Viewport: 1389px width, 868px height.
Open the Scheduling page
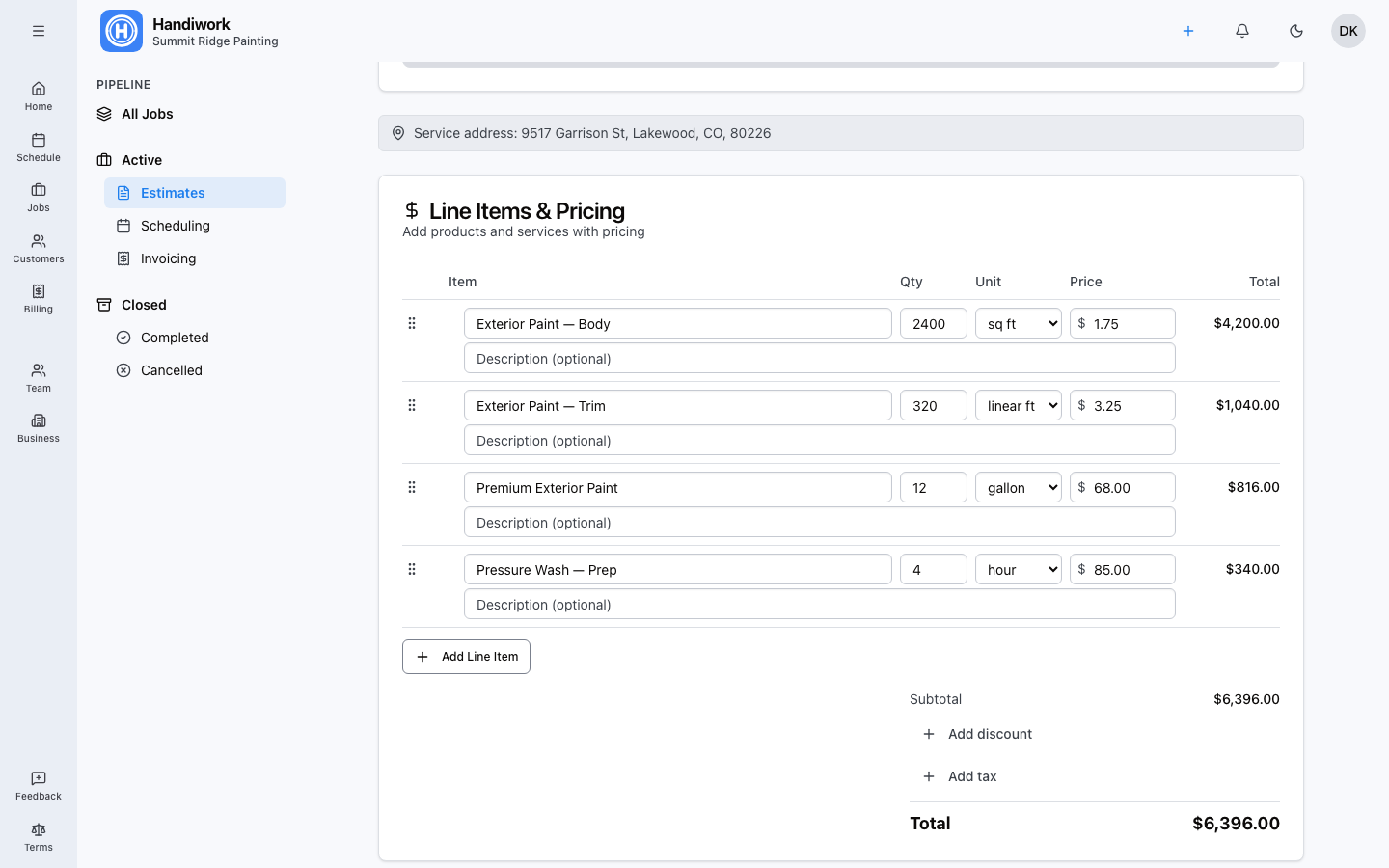click(x=195, y=226)
